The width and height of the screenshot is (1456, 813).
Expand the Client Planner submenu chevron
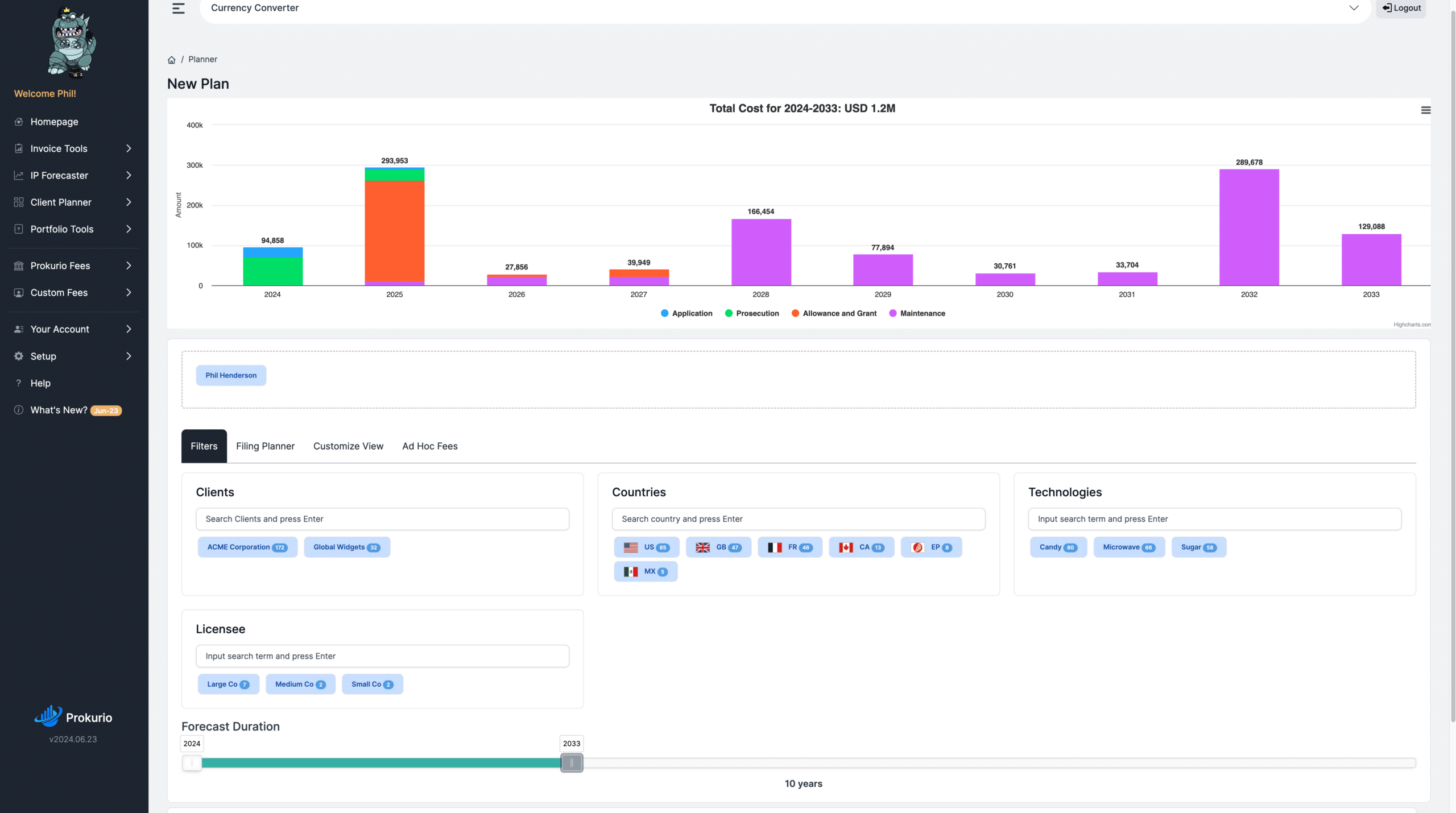pos(129,202)
